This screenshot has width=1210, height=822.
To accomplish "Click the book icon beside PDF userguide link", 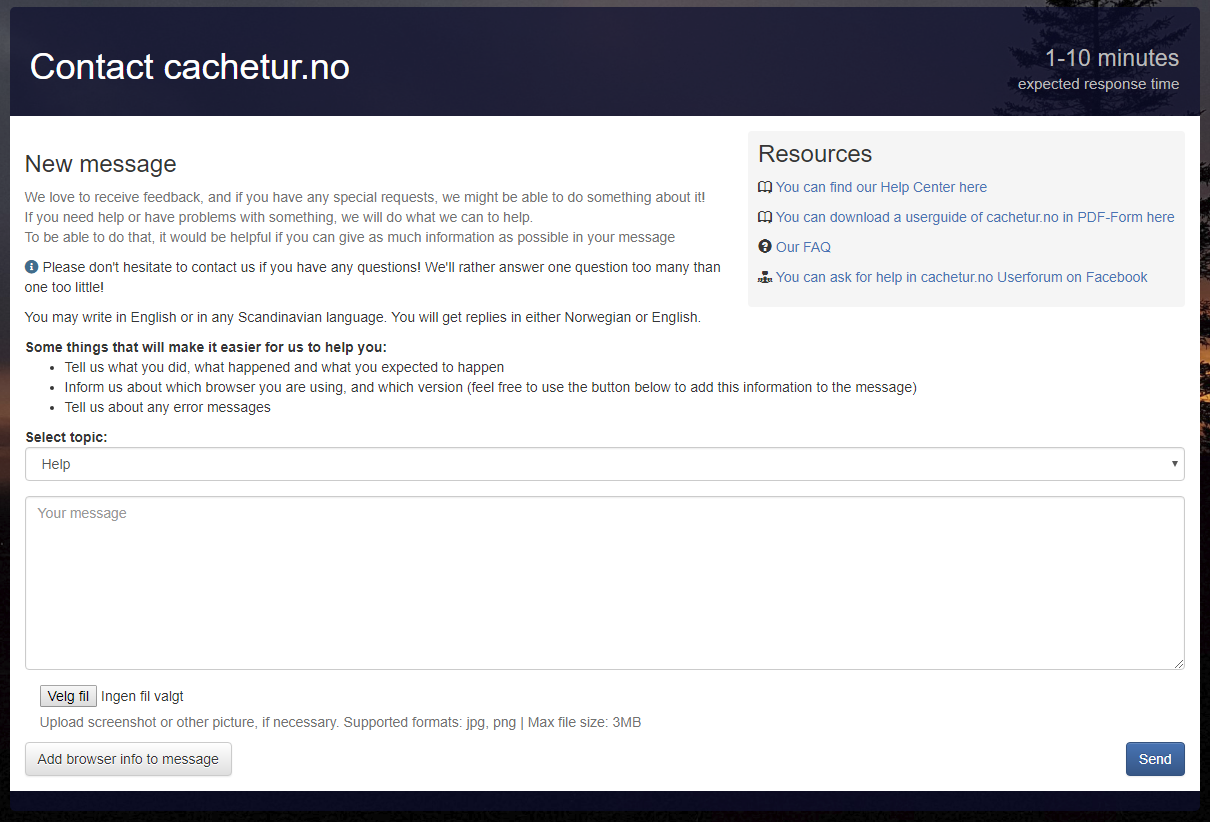I will 765,217.
